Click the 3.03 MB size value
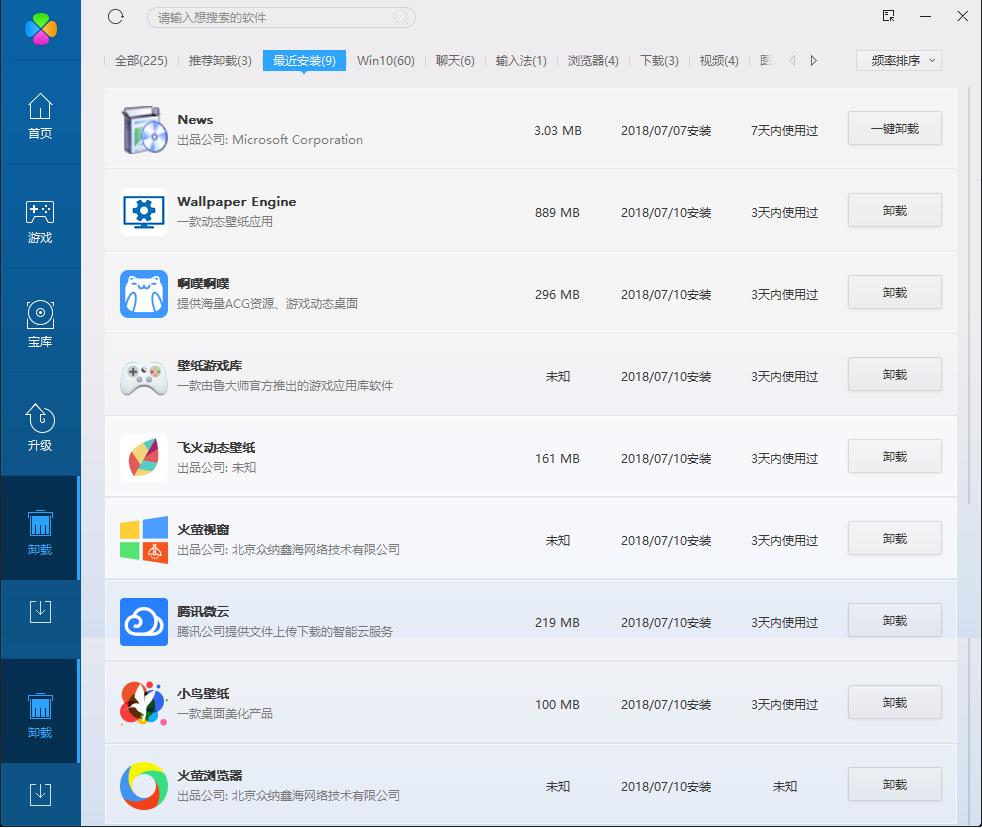The height and width of the screenshot is (828, 982). (557, 131)
